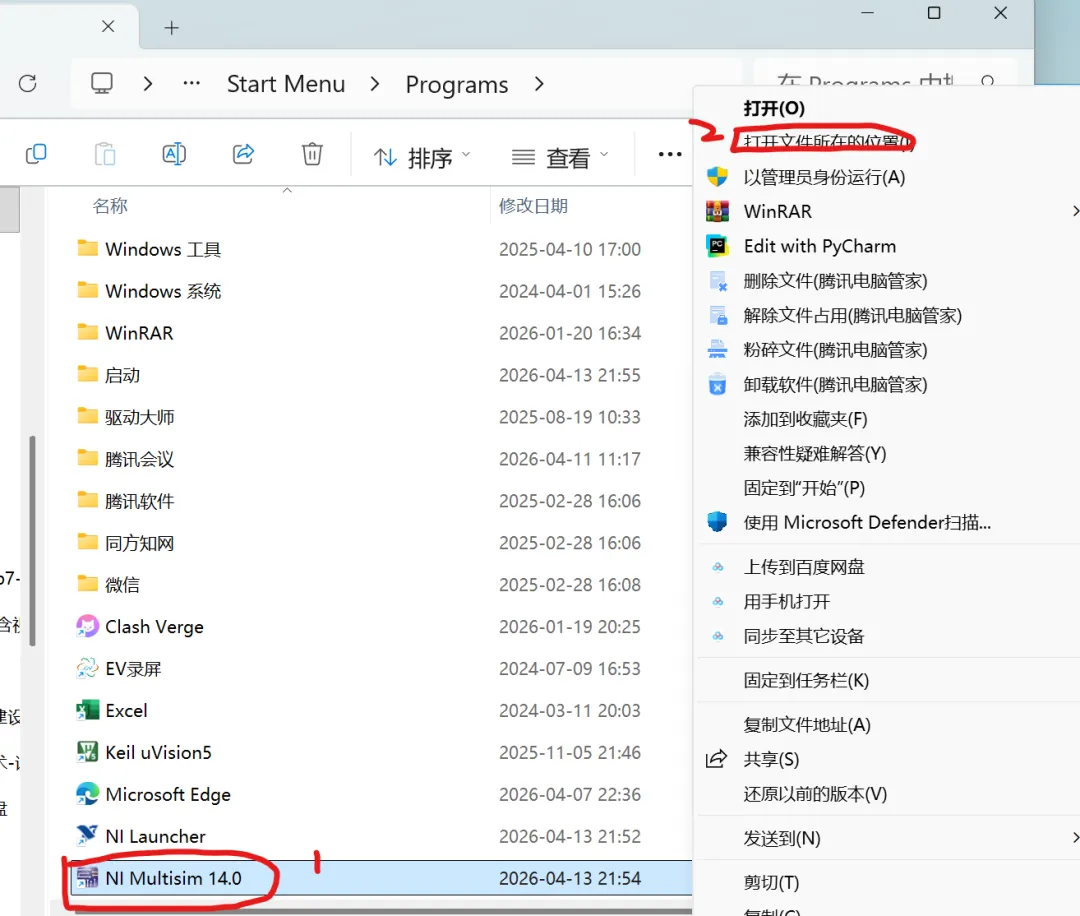Click the Programs breadcrumb
Screen dimensions: 1080x916
(x=457, y=84)
